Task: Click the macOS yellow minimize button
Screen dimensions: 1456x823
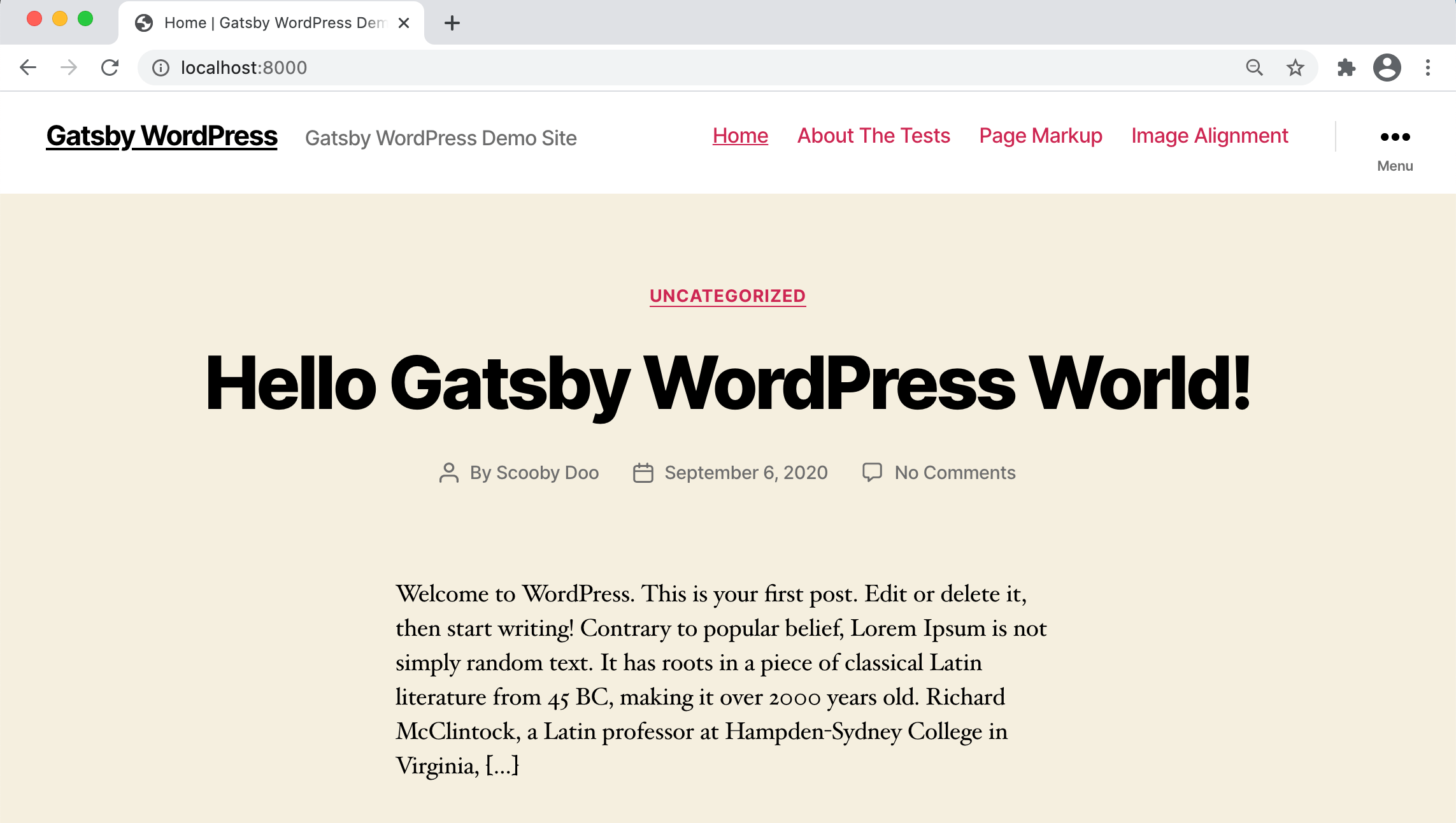Action: point(60,19)
